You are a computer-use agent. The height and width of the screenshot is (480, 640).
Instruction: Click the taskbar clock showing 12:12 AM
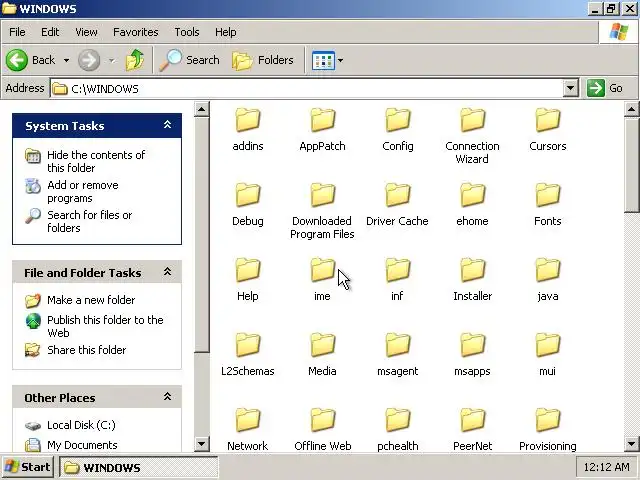[x=606, y=467]
